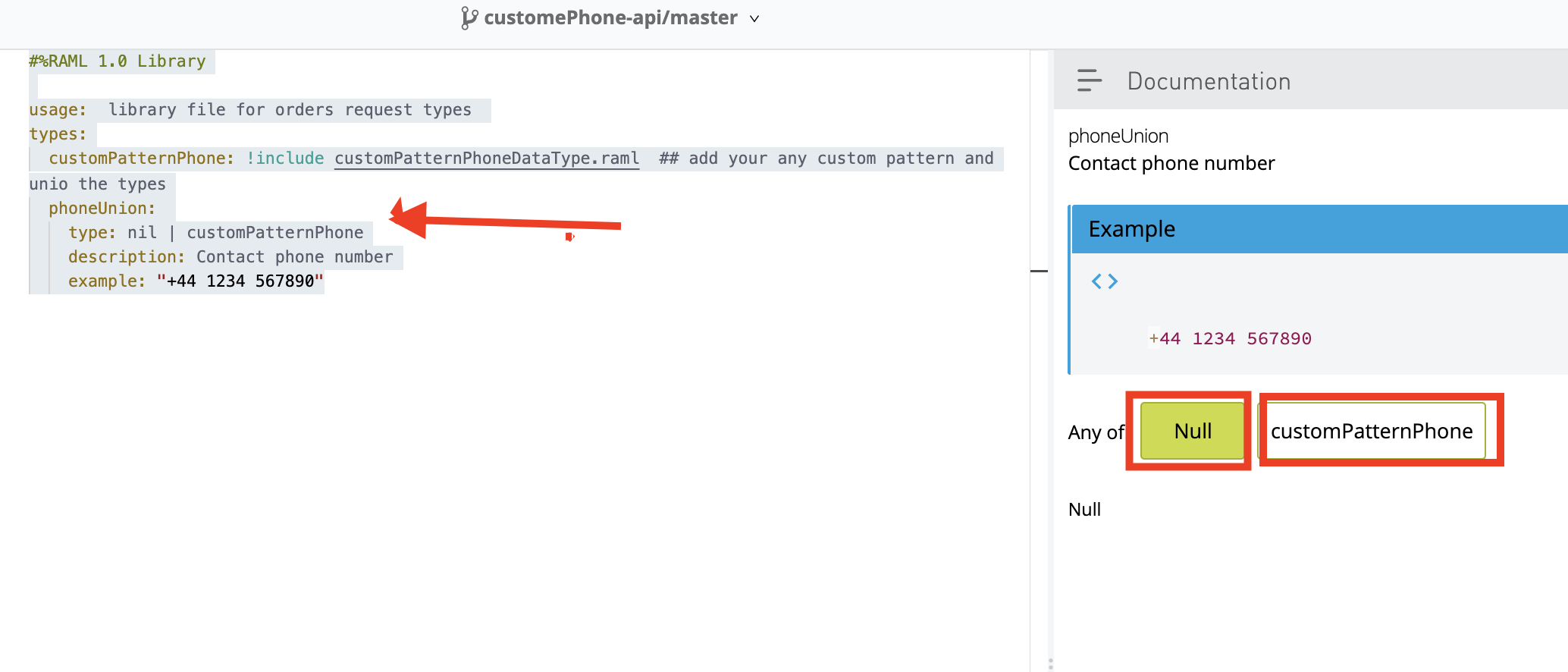Open the customePhone-api/master branch name
This screenshot has height=672, width=1568.
tap(610, 18)
